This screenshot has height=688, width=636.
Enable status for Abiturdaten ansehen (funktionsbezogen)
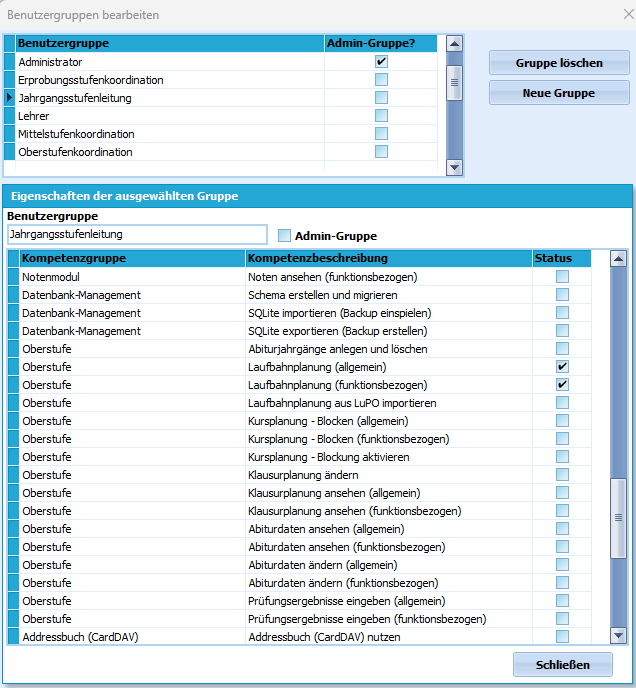(562, 546)
